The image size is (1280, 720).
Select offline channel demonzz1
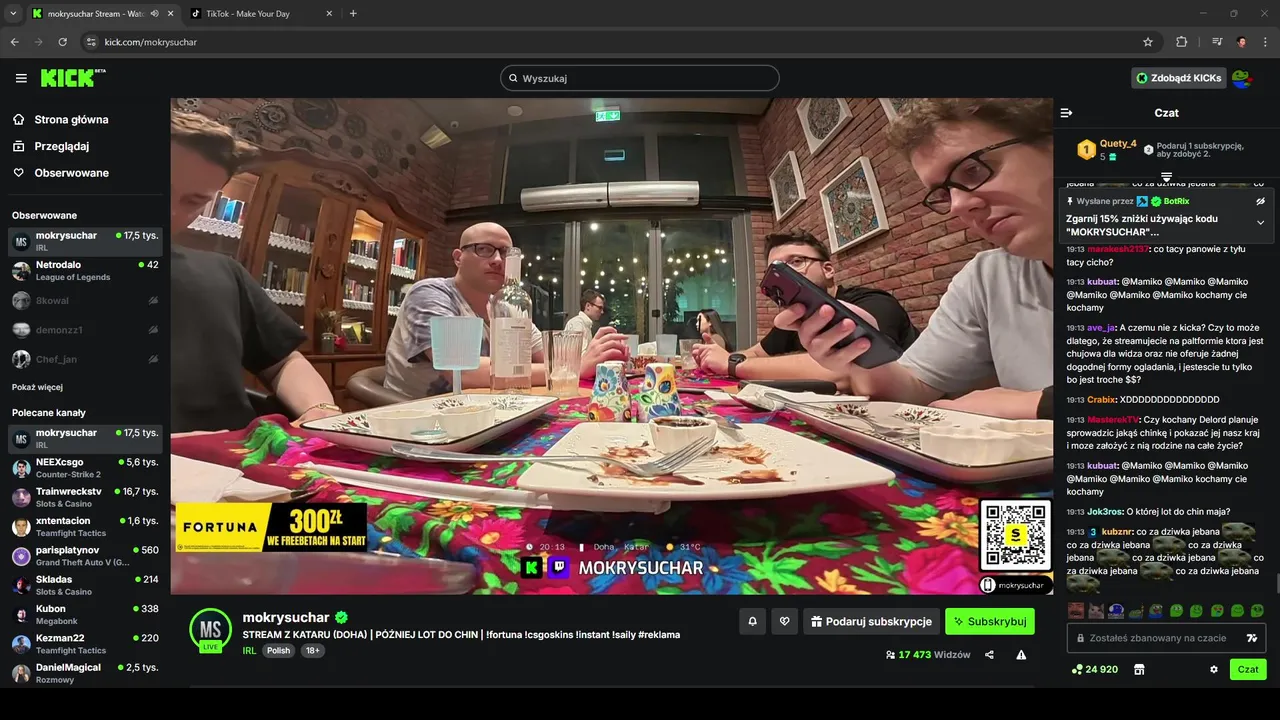pyautogui.click(x=85, y=330)
